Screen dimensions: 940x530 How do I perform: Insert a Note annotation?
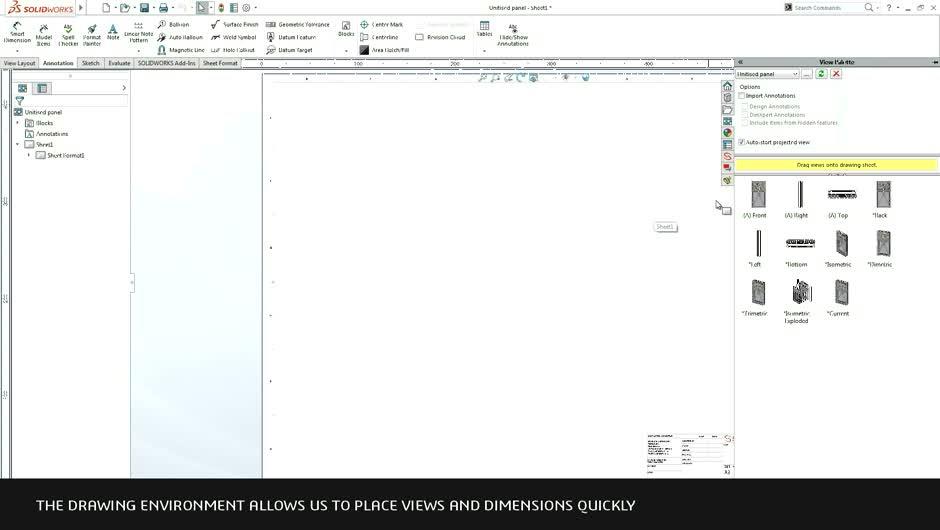[x=113, y=32]
